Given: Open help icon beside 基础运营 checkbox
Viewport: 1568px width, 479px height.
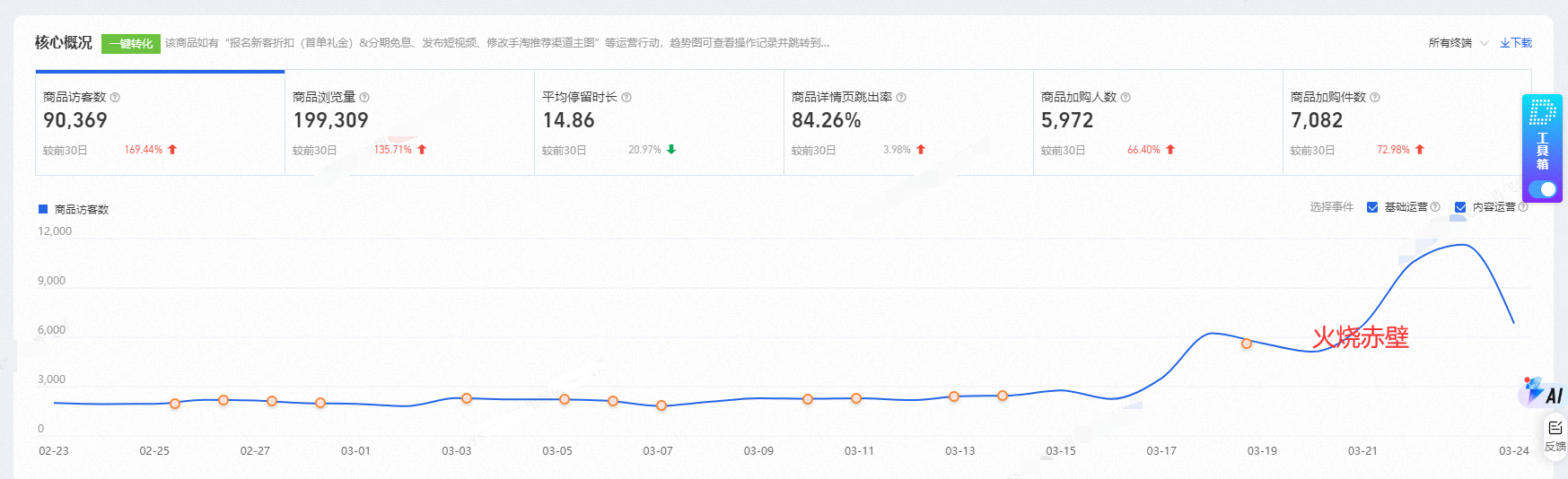Looking at the screenshot, I should click(1435, 207).
